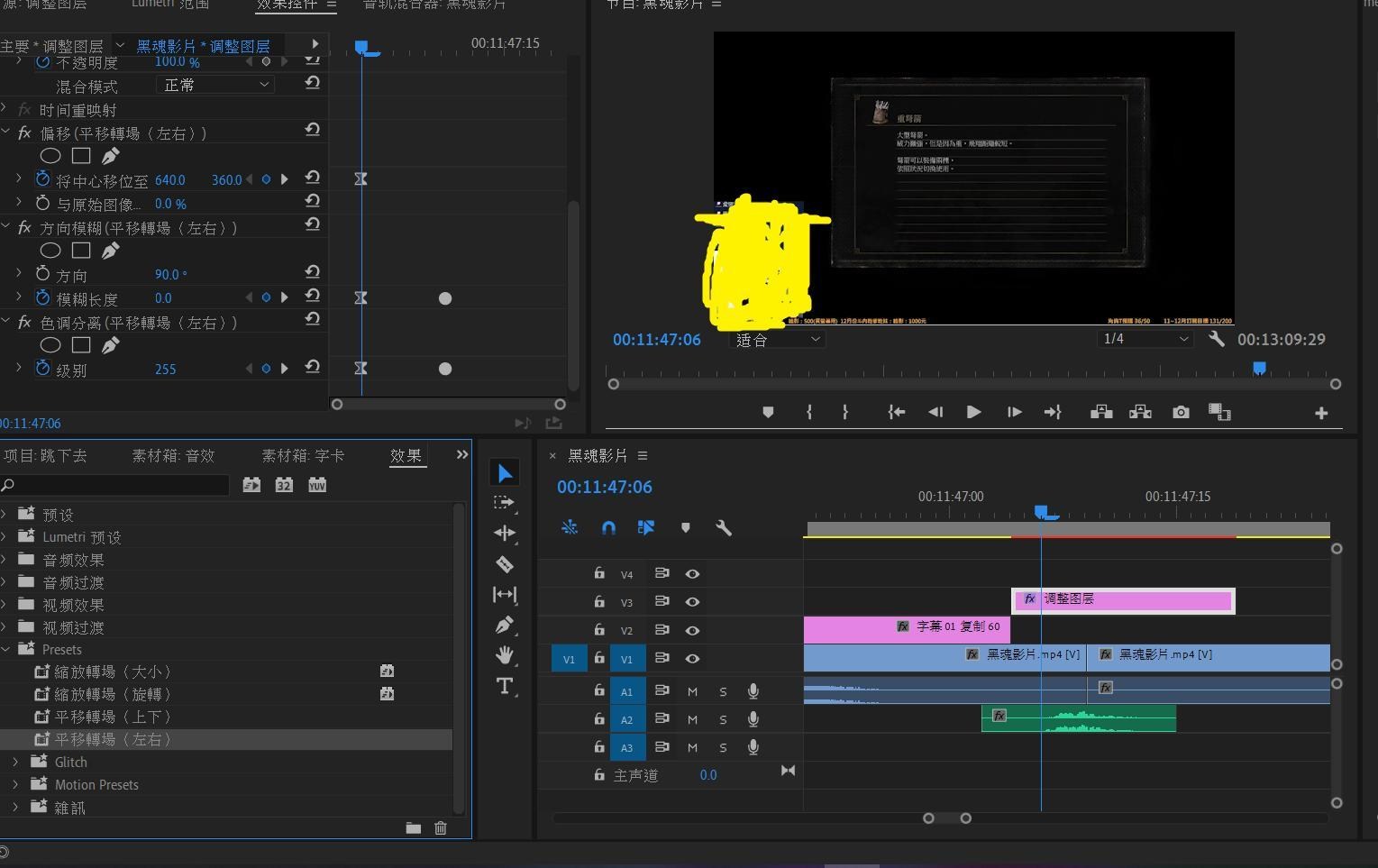The image size is (1378, 868).
Task: Select the Slip tool
Action: (x=505, y=594)
